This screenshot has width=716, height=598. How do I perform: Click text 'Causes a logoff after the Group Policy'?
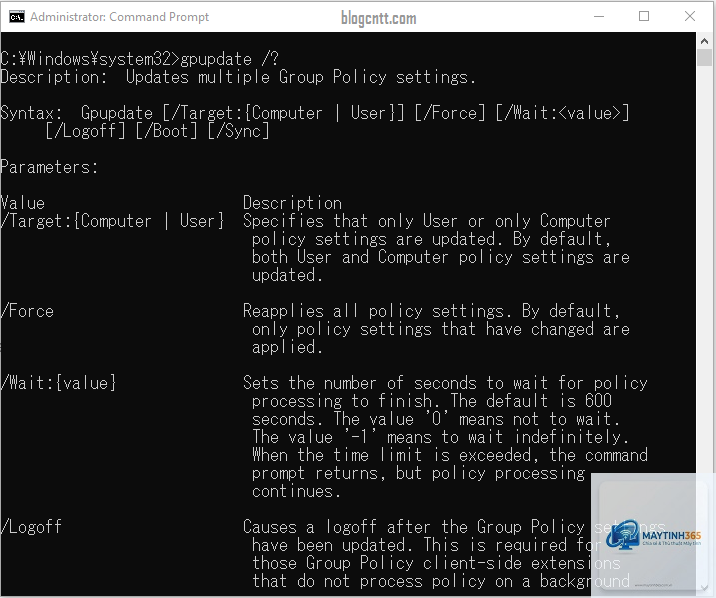coord(413,527)
